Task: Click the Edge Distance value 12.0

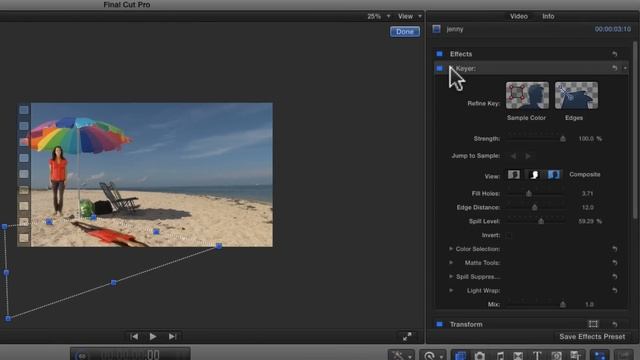Action: pos(588,207)
